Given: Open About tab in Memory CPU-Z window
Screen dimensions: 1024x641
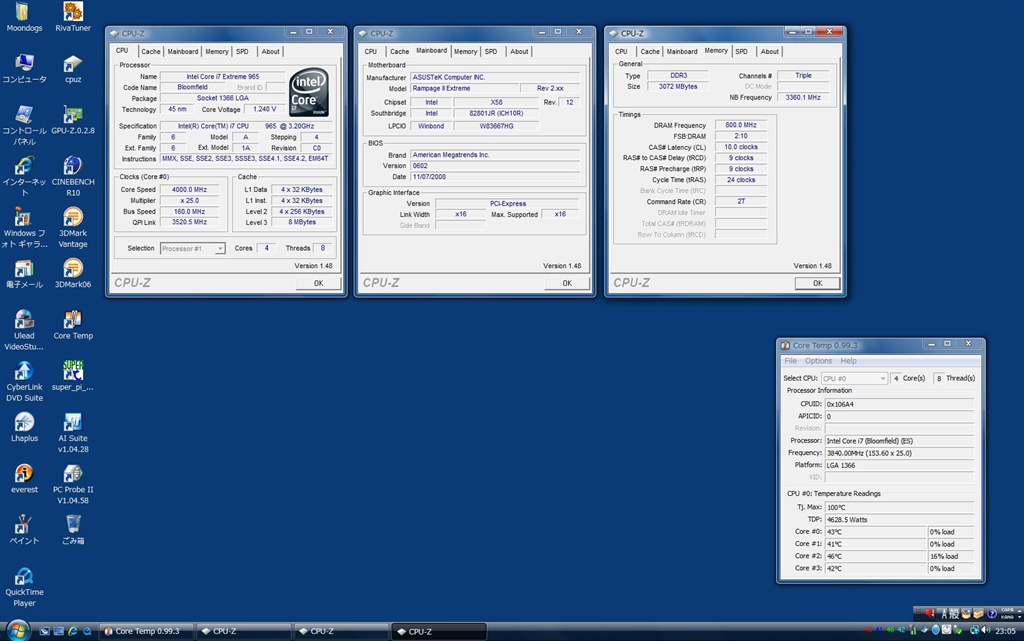Looking at the screenshot, I should 769,52.
